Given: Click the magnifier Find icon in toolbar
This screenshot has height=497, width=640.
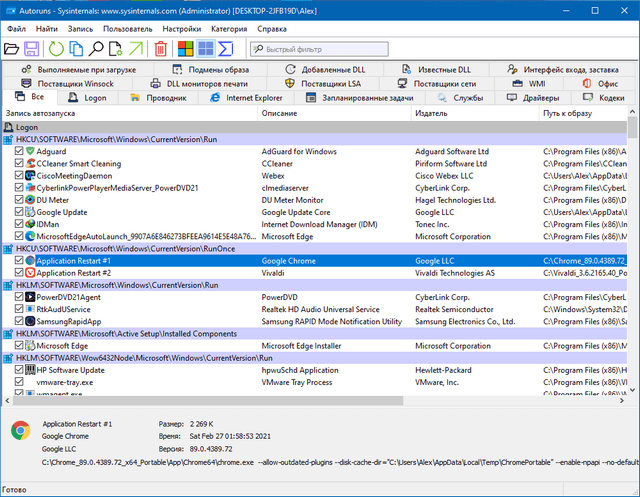Looking at the screenshot, I should tap(96, 49).
